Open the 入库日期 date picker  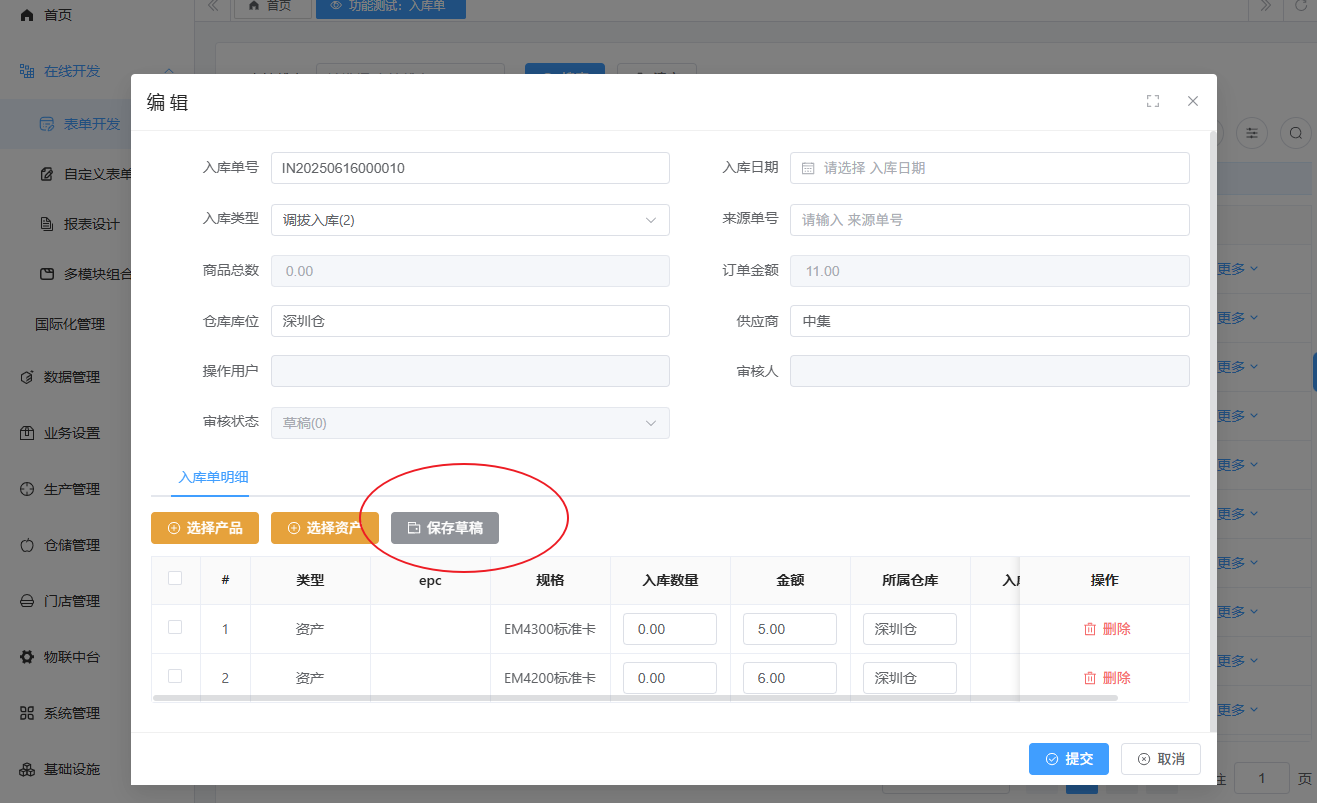[x=990, y=168]
